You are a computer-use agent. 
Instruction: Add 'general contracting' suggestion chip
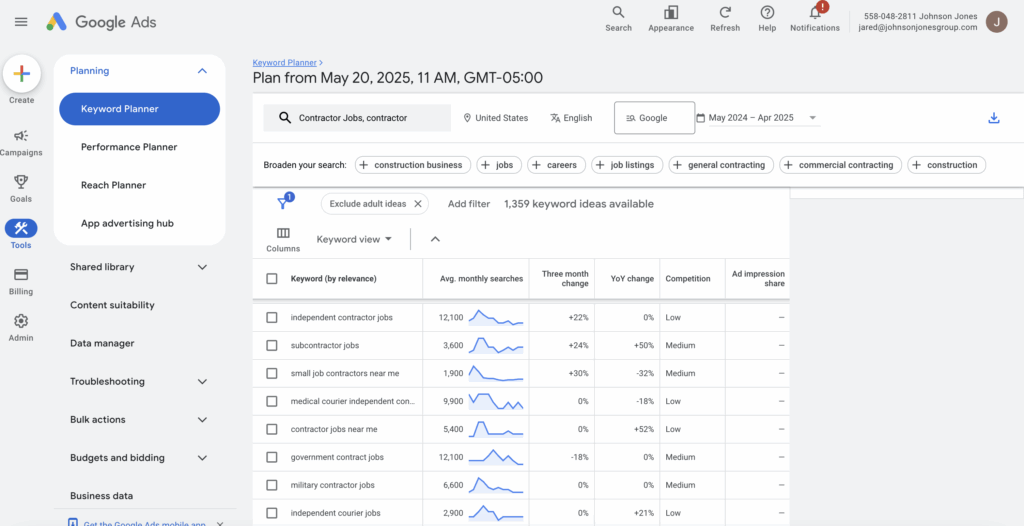(721, 165)
